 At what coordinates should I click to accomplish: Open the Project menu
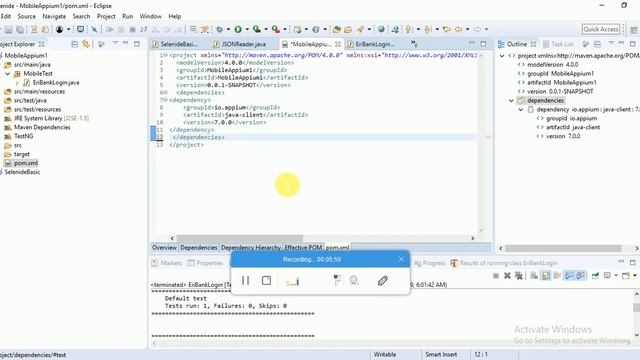point(106,16)
